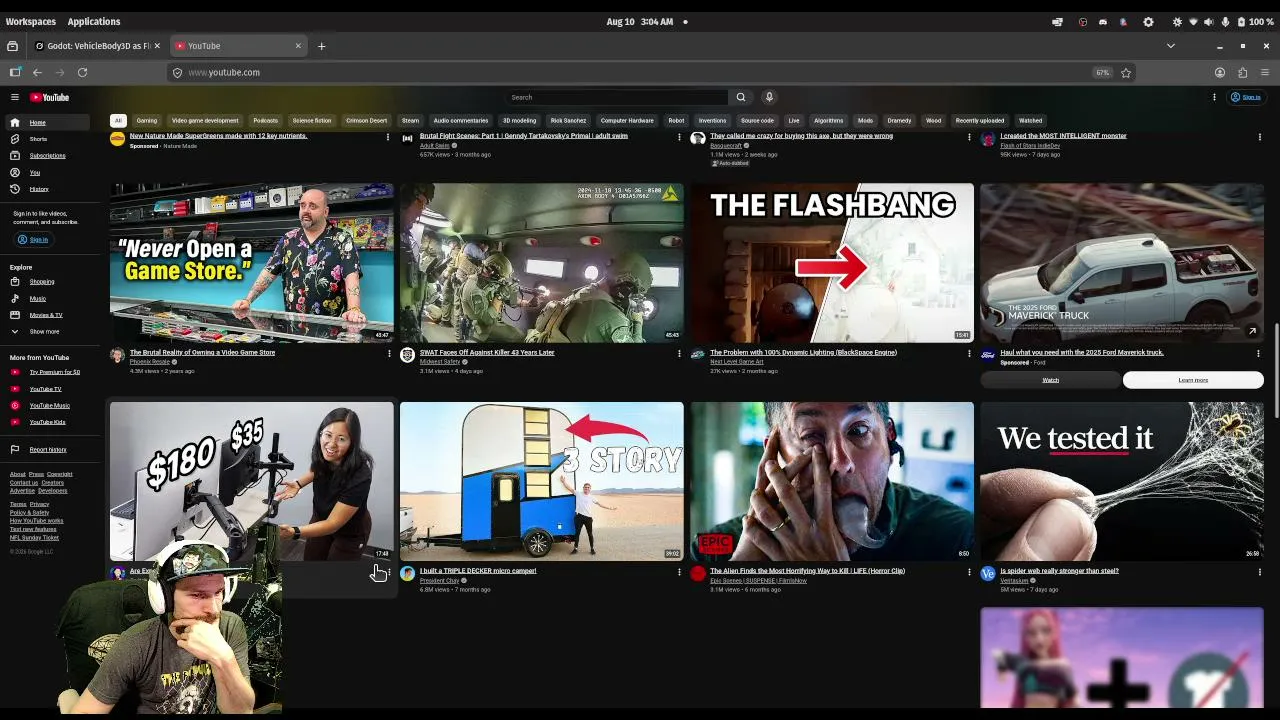Viewport: 1280px width, 720px height.
Task: Open watch History icon in sidebar
Action: (x=15, y=189)
